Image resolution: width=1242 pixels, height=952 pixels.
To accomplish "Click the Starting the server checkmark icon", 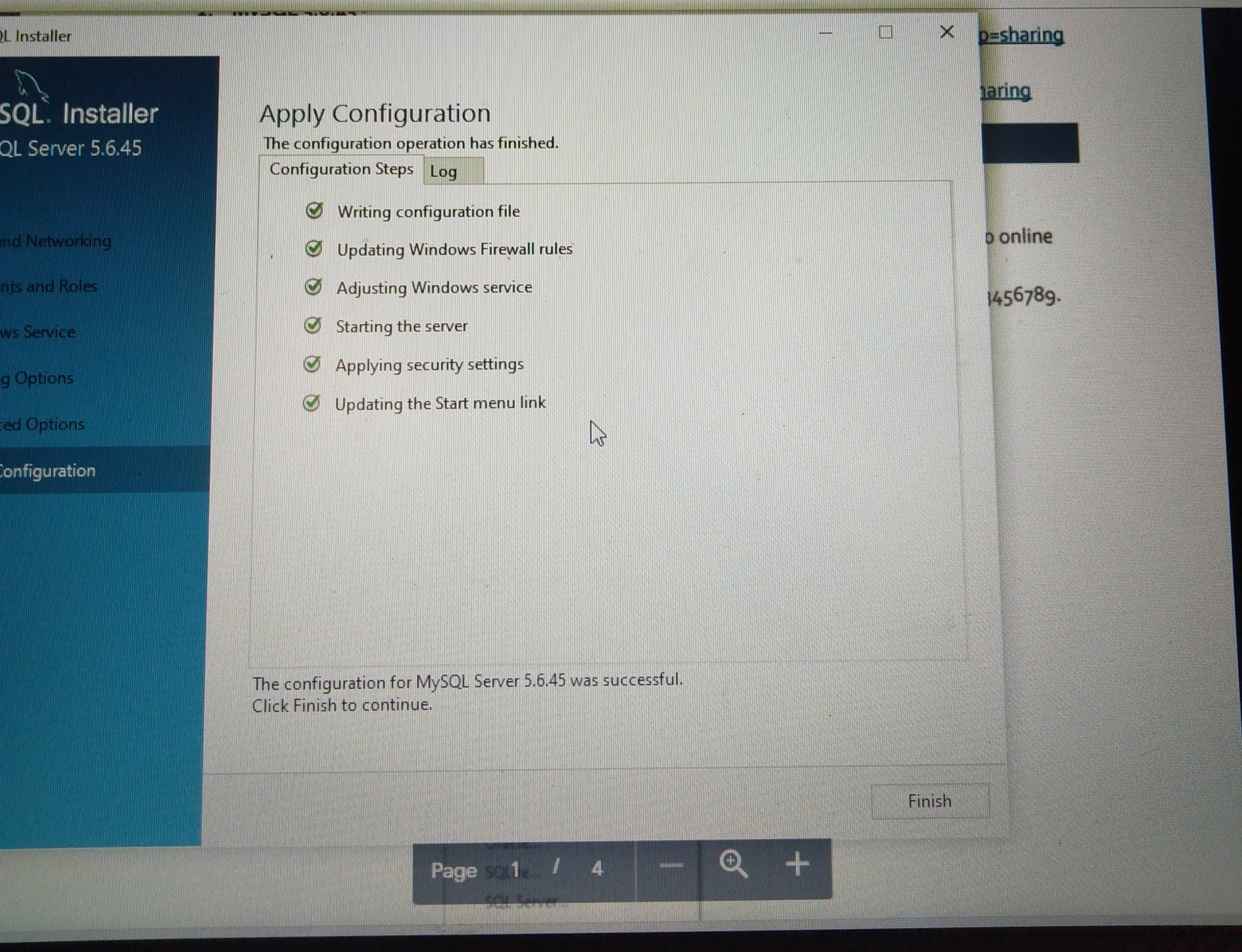I will (312, 325).
